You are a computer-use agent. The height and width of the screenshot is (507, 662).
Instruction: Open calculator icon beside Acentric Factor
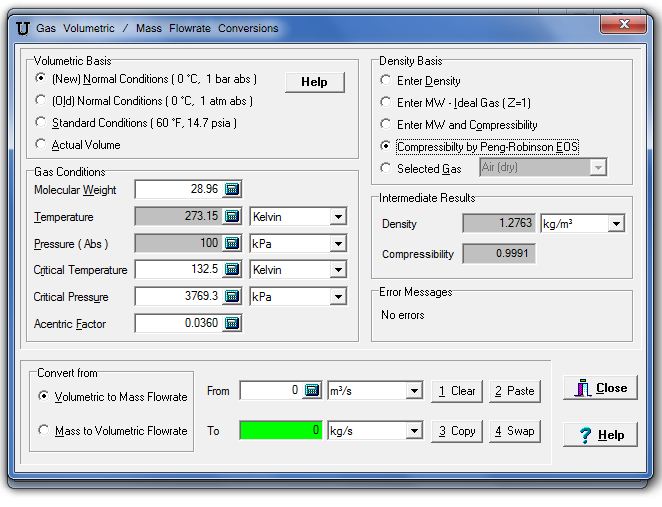232,323
